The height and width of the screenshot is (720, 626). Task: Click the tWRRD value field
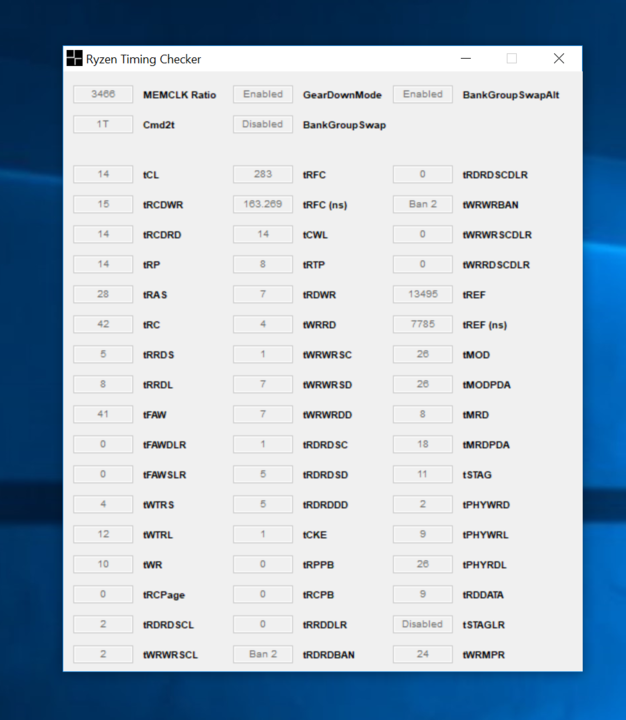[x=263, y=324]
